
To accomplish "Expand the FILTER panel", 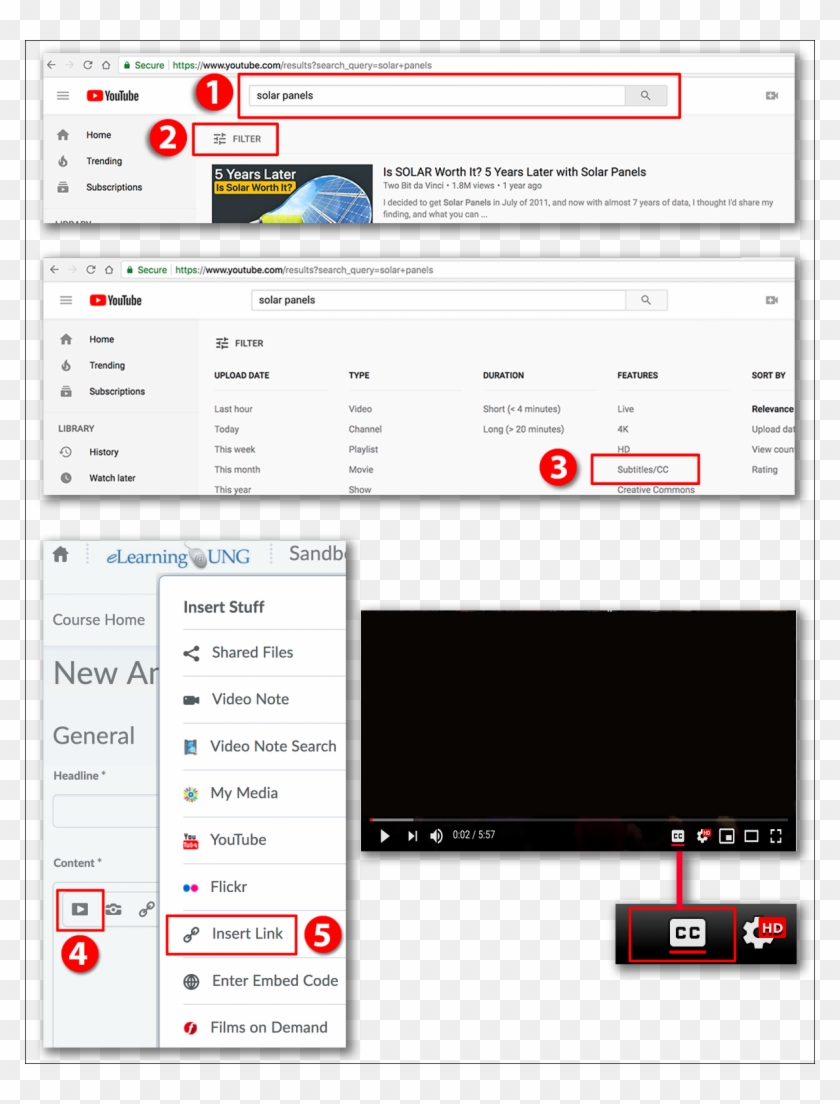I will pyautogui.click(x=236, y=138).
